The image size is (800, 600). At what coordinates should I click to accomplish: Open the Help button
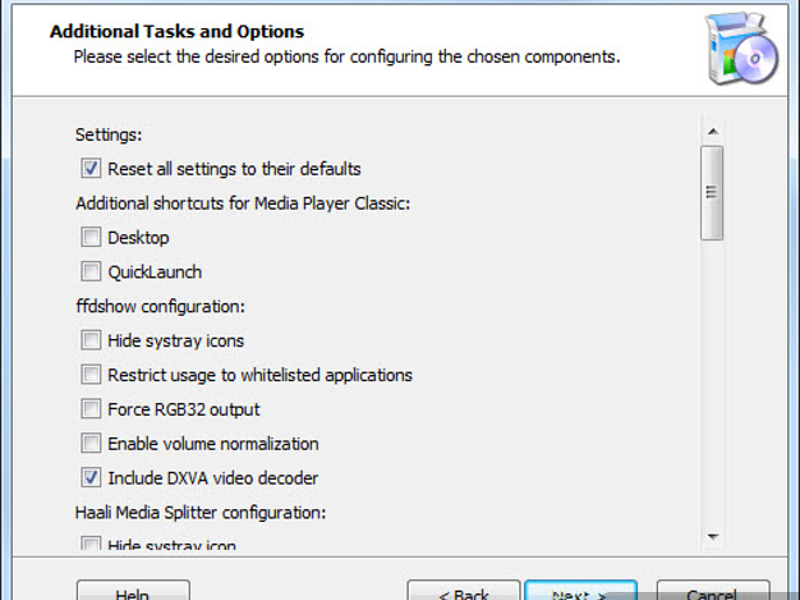click(x=133, y=591)
